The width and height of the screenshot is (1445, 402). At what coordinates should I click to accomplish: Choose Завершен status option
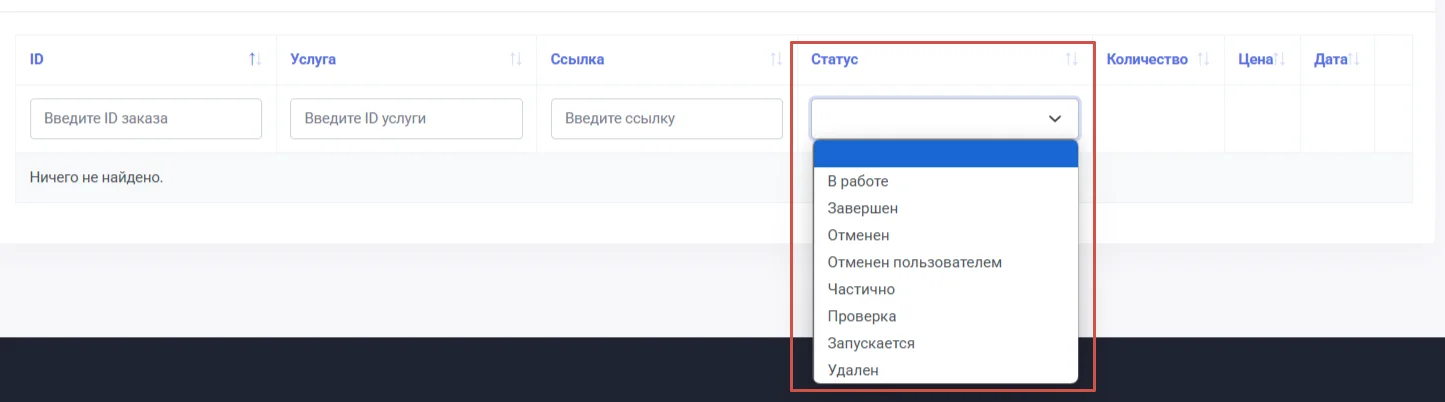point(945,208)
